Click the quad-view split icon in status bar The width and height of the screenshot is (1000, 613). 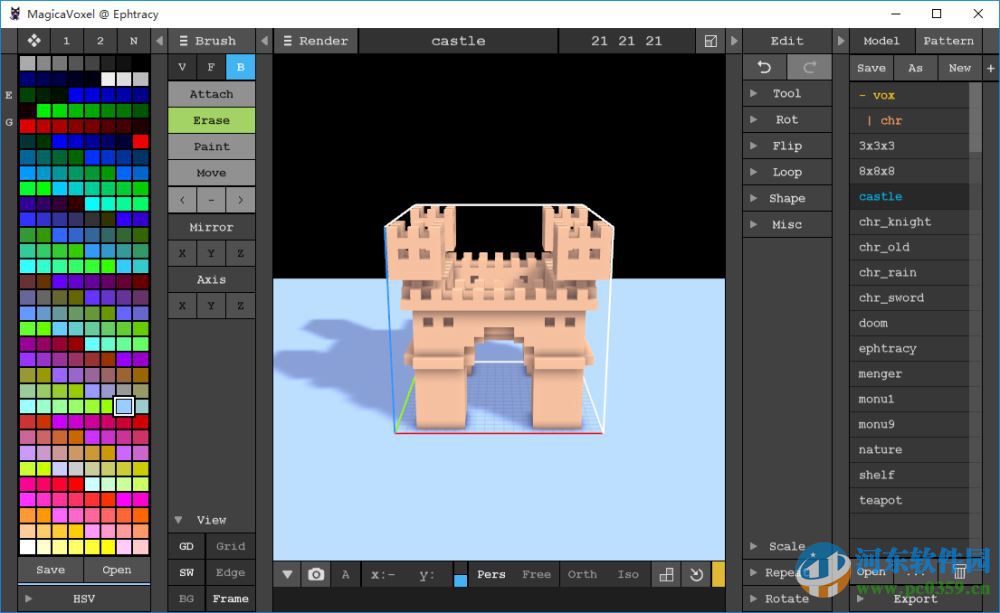[x=666, y=575]
